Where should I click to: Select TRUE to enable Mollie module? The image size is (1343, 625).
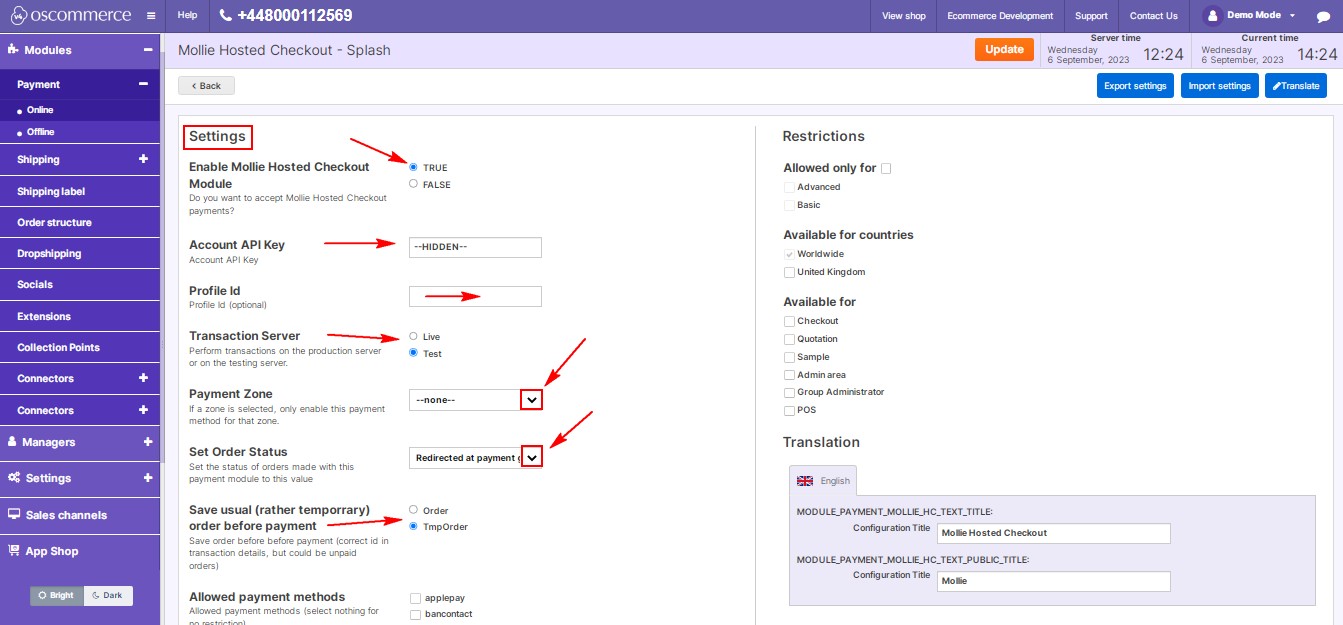tap(413, 167)
